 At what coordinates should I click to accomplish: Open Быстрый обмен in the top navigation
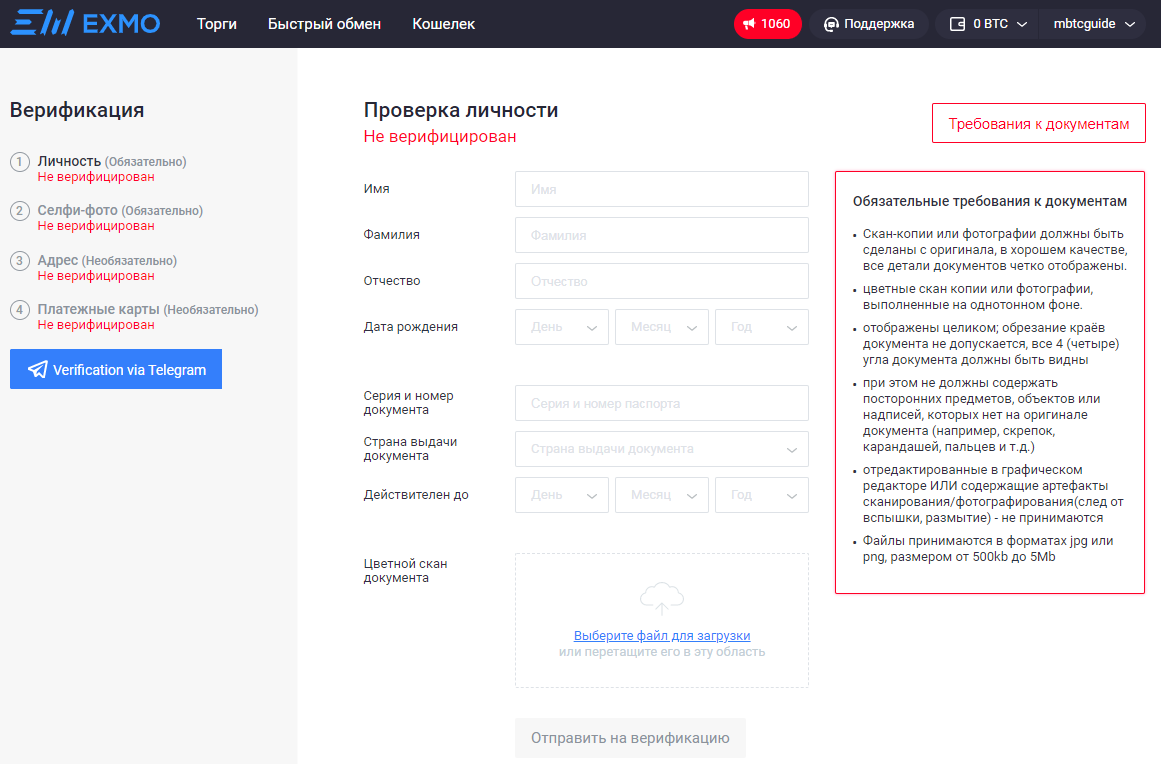click(x=324, y=24)
